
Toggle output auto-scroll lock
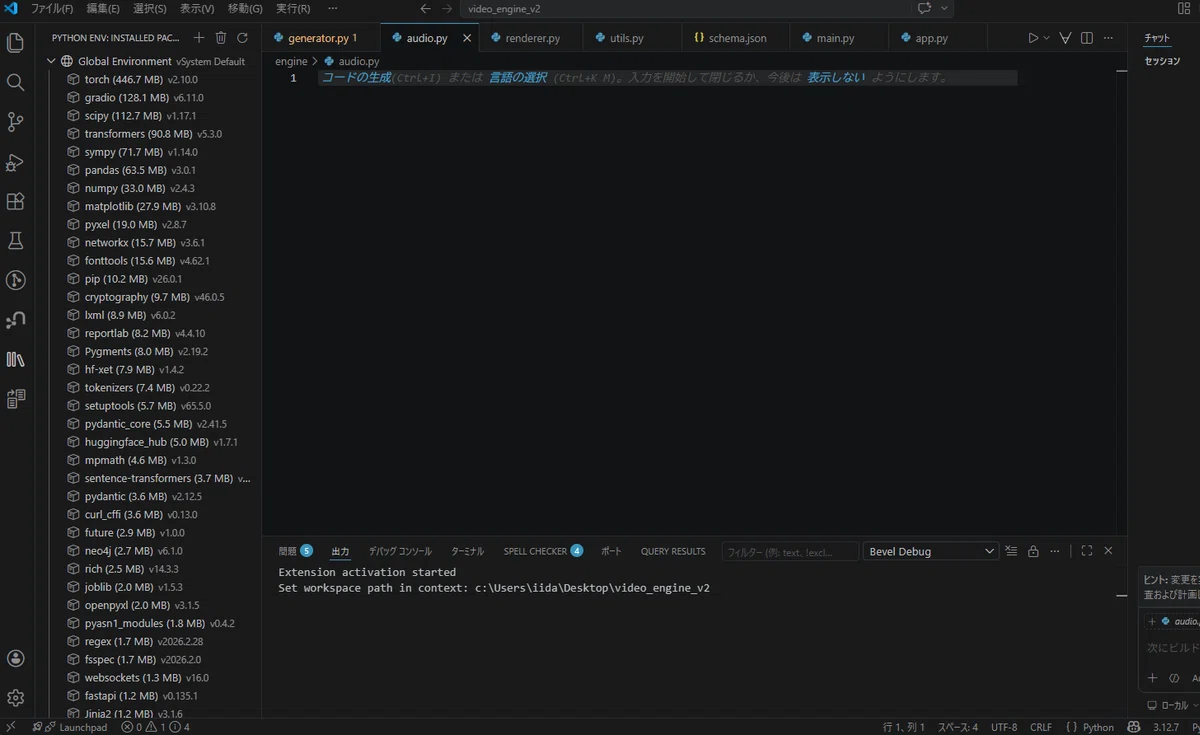pos(1033,551)
